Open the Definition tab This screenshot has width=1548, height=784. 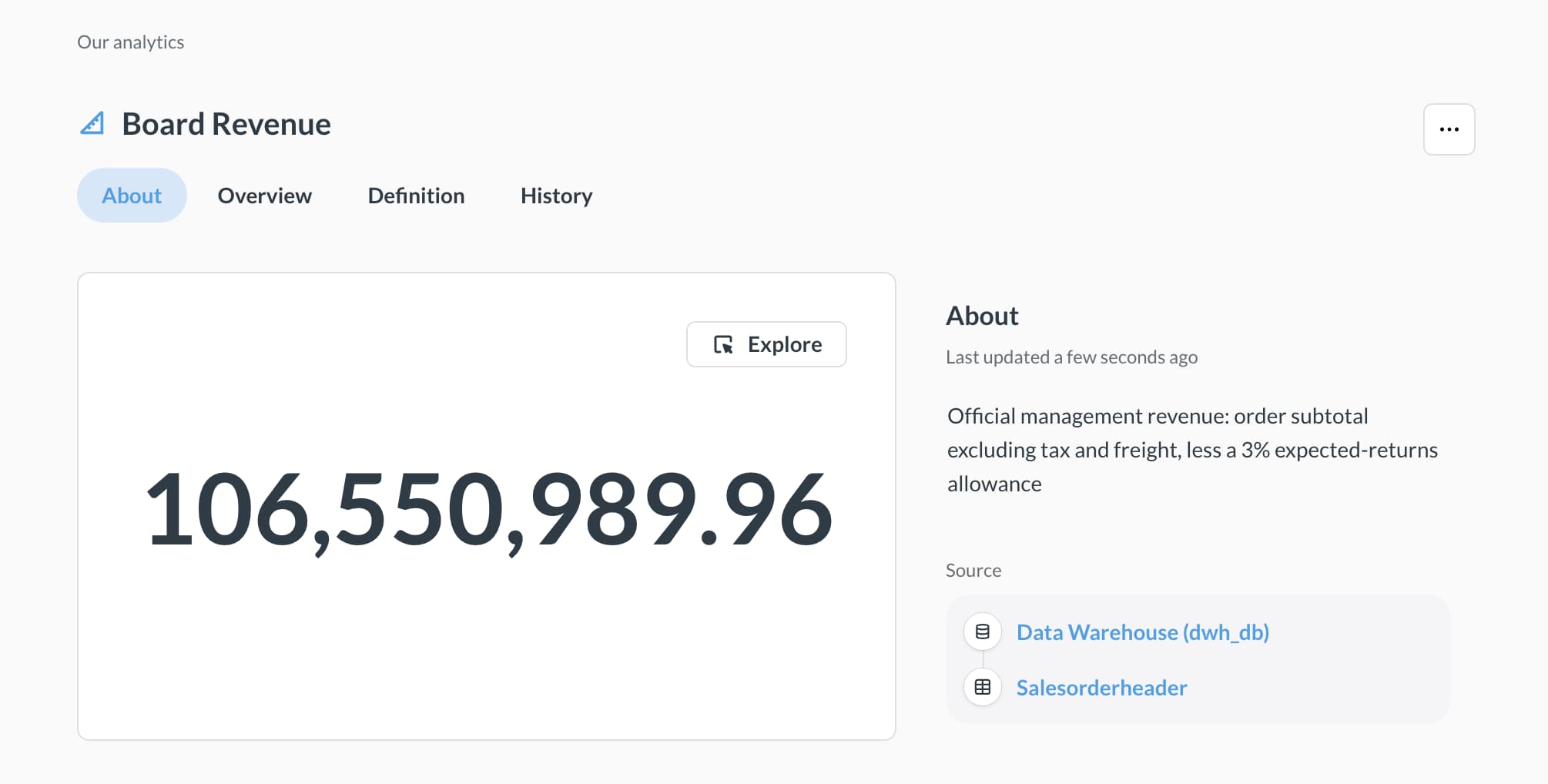416,196
